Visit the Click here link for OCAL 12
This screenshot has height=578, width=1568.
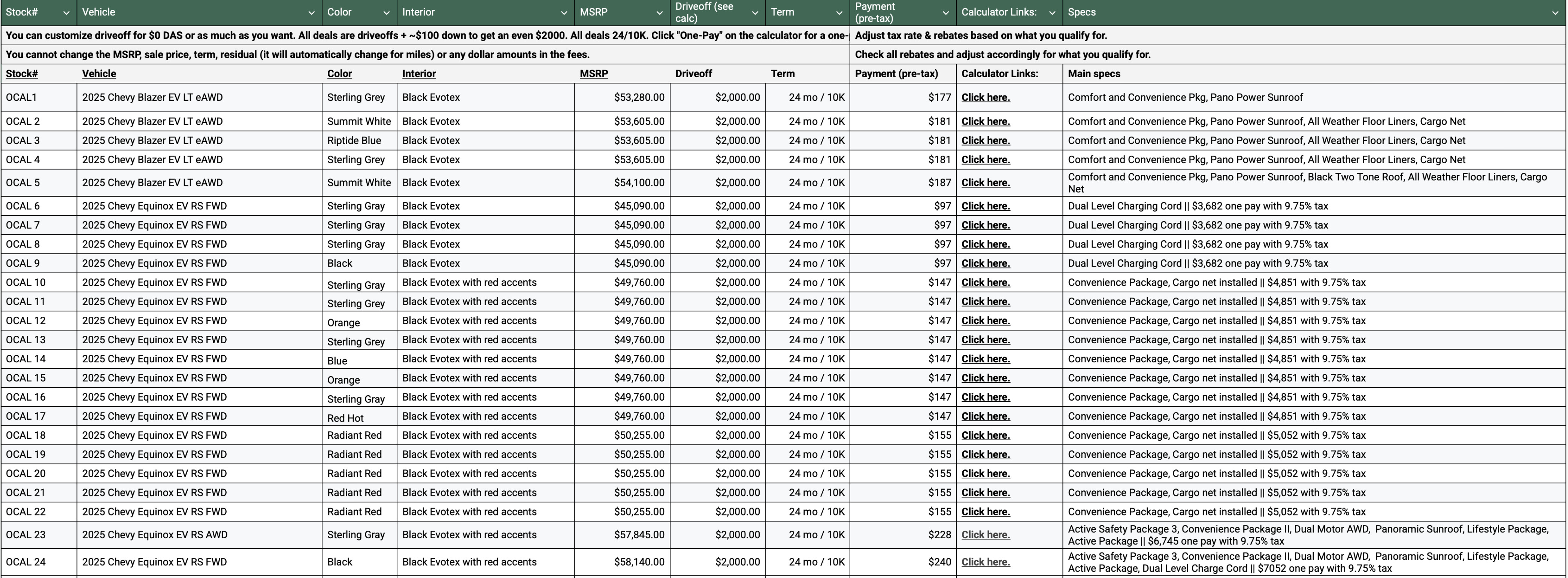[x=986, y=321]
